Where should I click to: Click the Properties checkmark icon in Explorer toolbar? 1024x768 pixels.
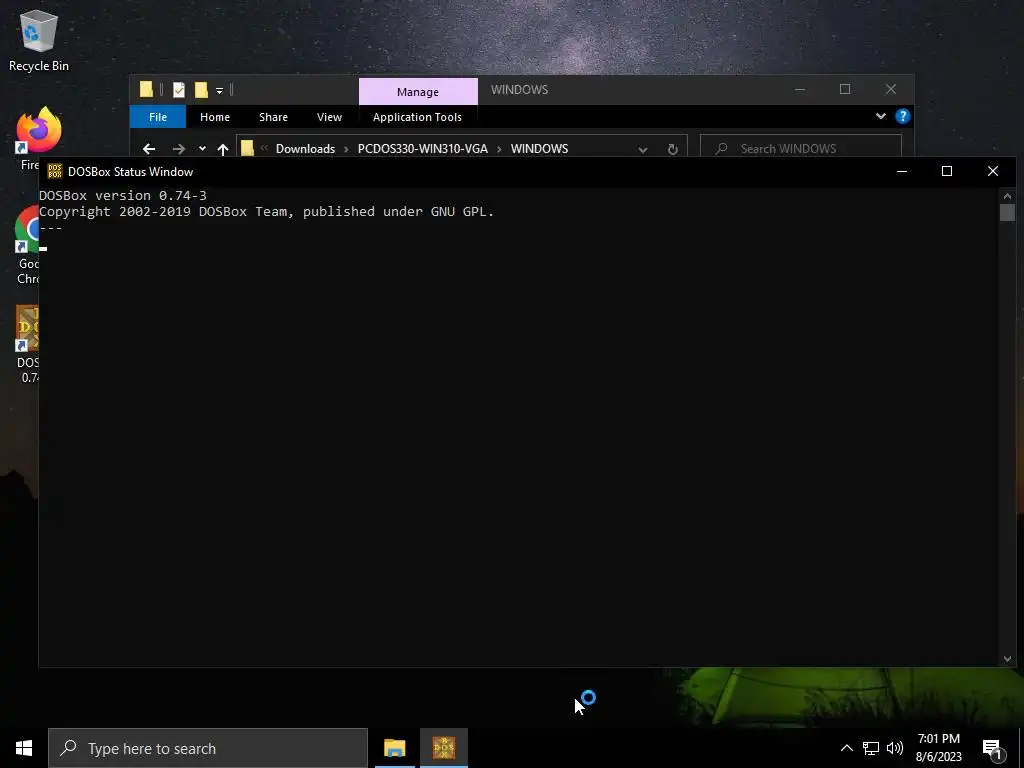(x=179, y=90)
